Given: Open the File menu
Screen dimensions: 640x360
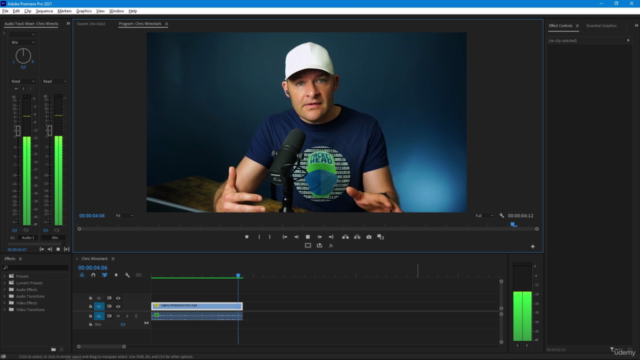Looking at the screenshot, I should pyautogui.click(x=5, y=11).
